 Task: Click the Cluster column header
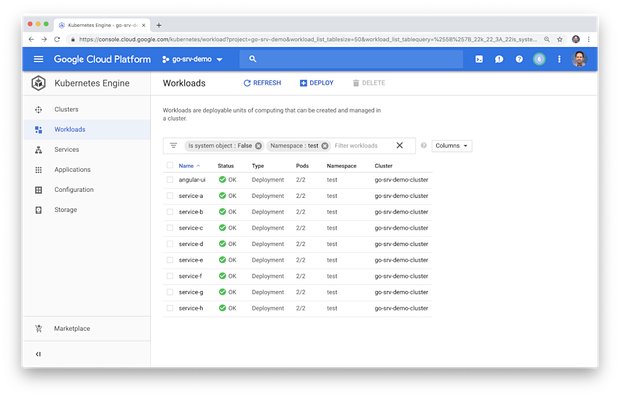click(384, 166)
